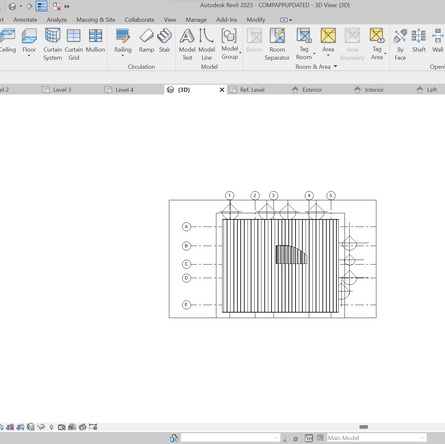Viewport: 445px width, 444px height.
Task: Click the Reveal Hidden Elements pin icon
Action: (x=51, y=427)
